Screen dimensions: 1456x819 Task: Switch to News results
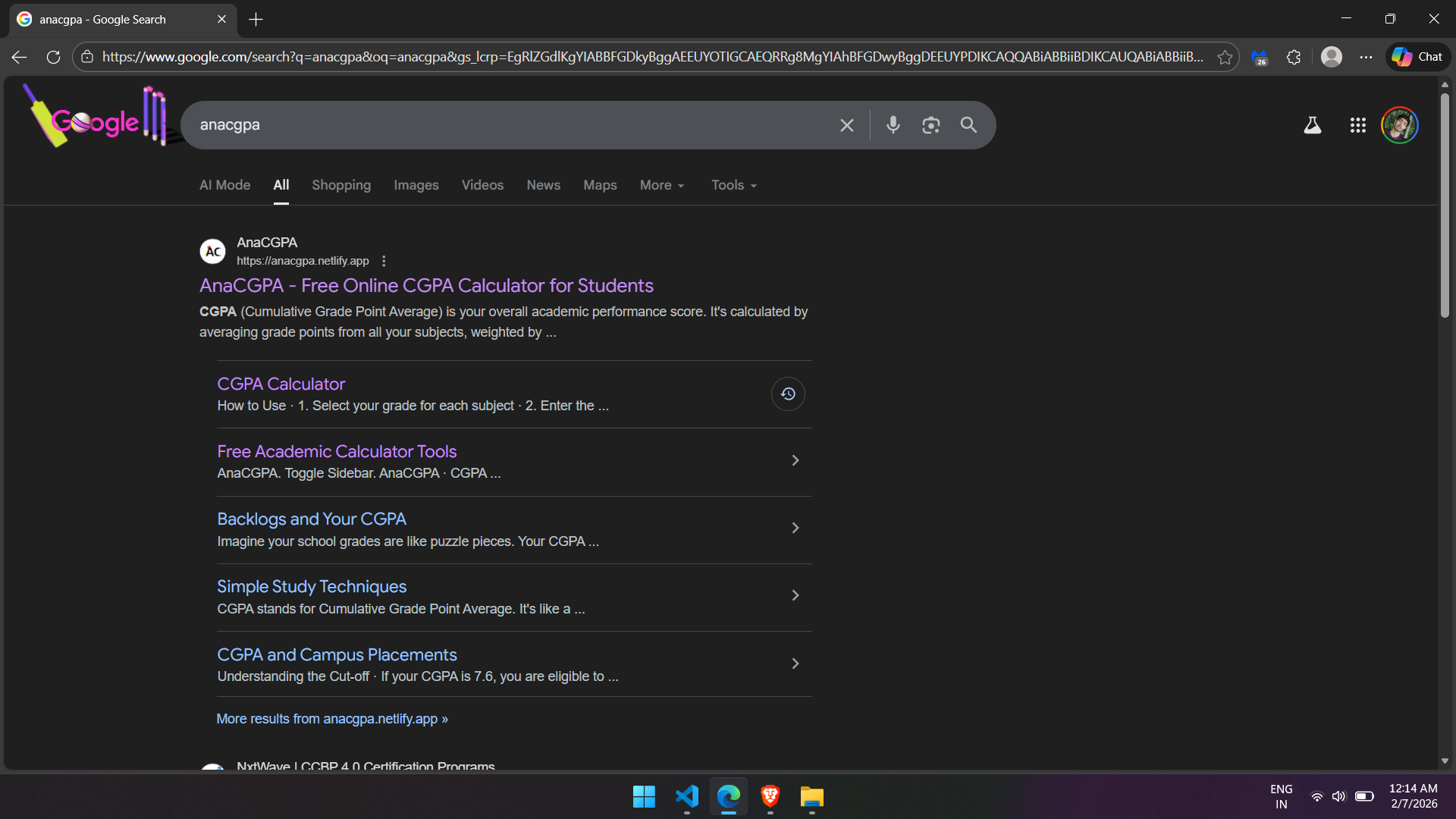(x=544, y=185)
